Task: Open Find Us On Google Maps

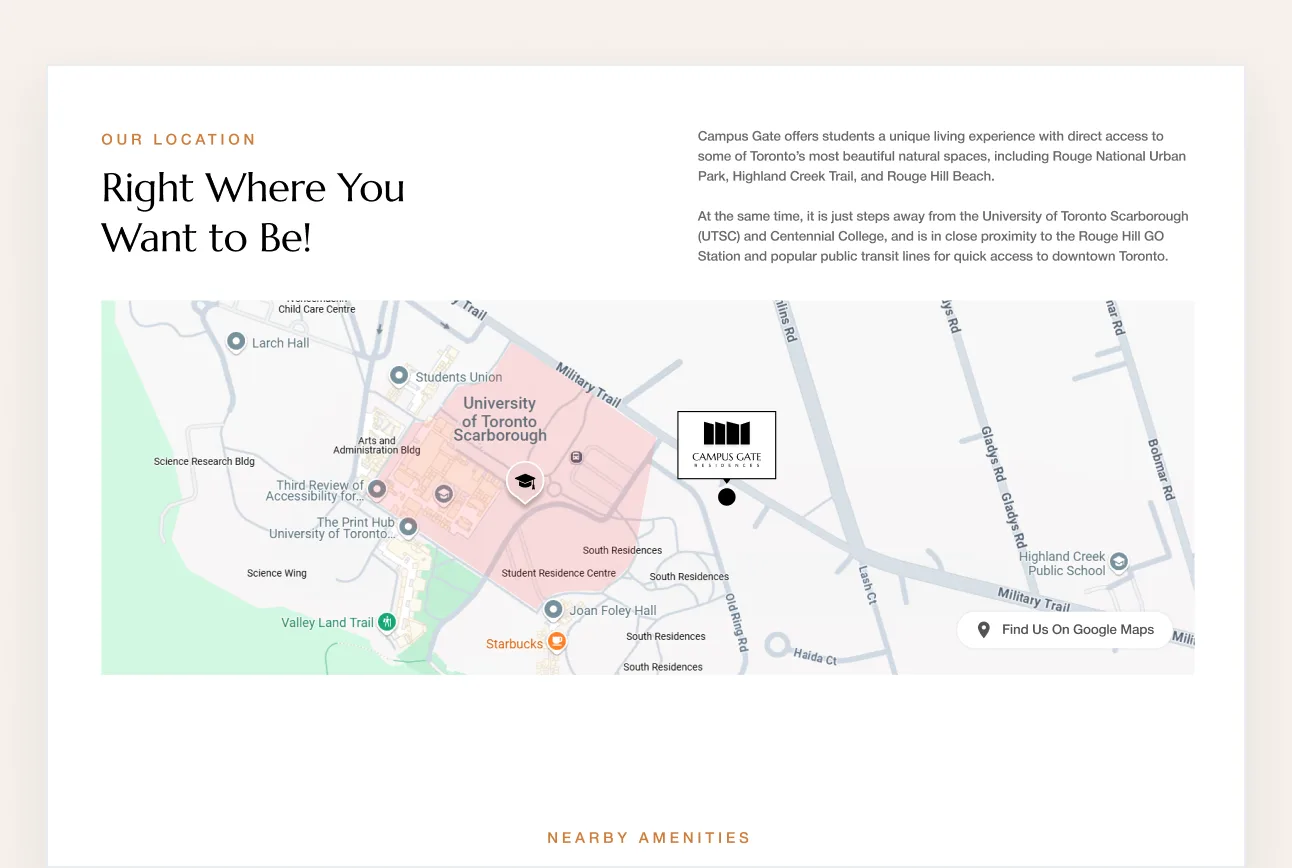Action: click(x=1065, y=630)
